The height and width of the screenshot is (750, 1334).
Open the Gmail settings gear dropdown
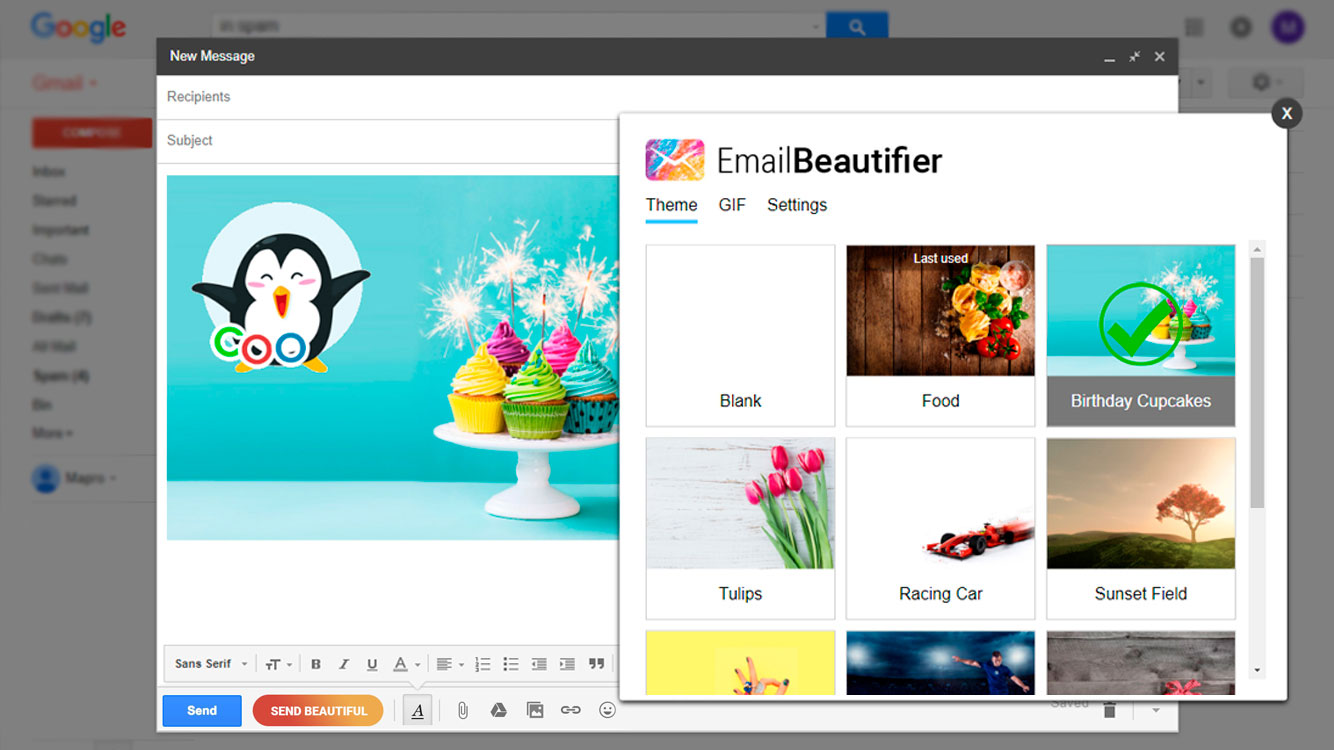[x=1264, y=82]
